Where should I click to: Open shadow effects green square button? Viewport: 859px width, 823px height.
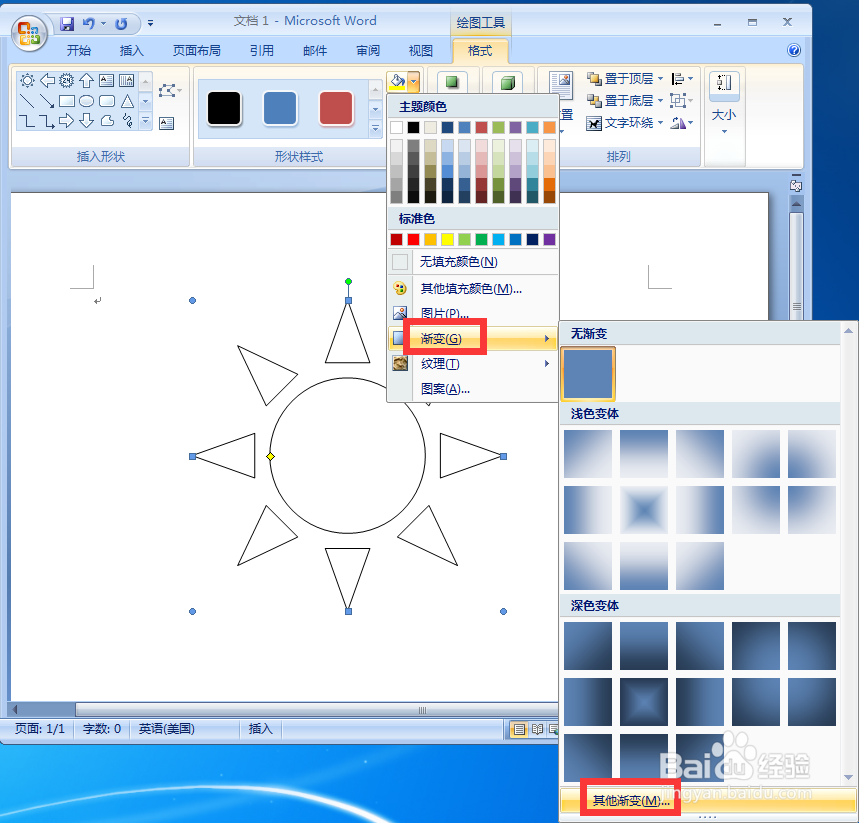coord(452,82)
